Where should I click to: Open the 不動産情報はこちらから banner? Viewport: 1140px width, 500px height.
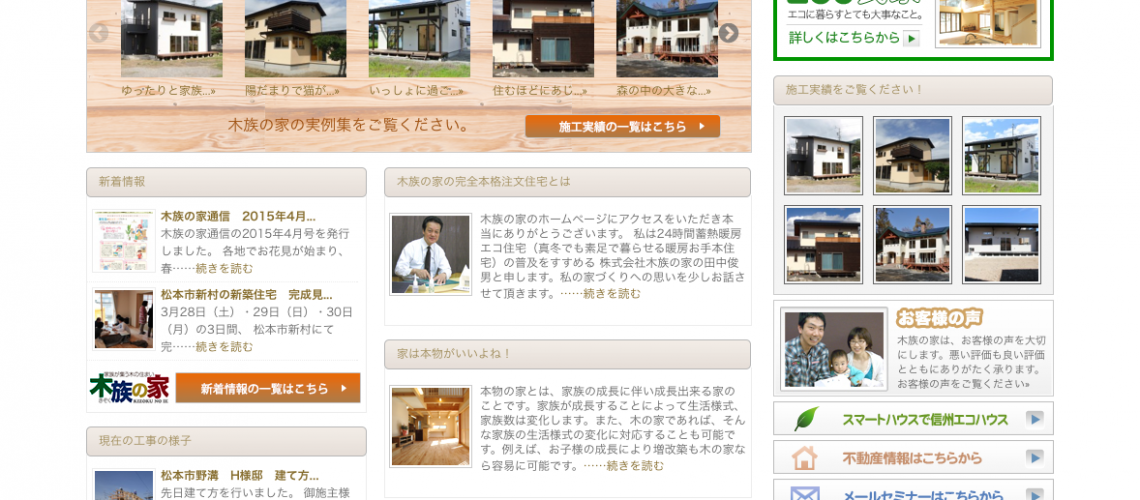[913, 457]
